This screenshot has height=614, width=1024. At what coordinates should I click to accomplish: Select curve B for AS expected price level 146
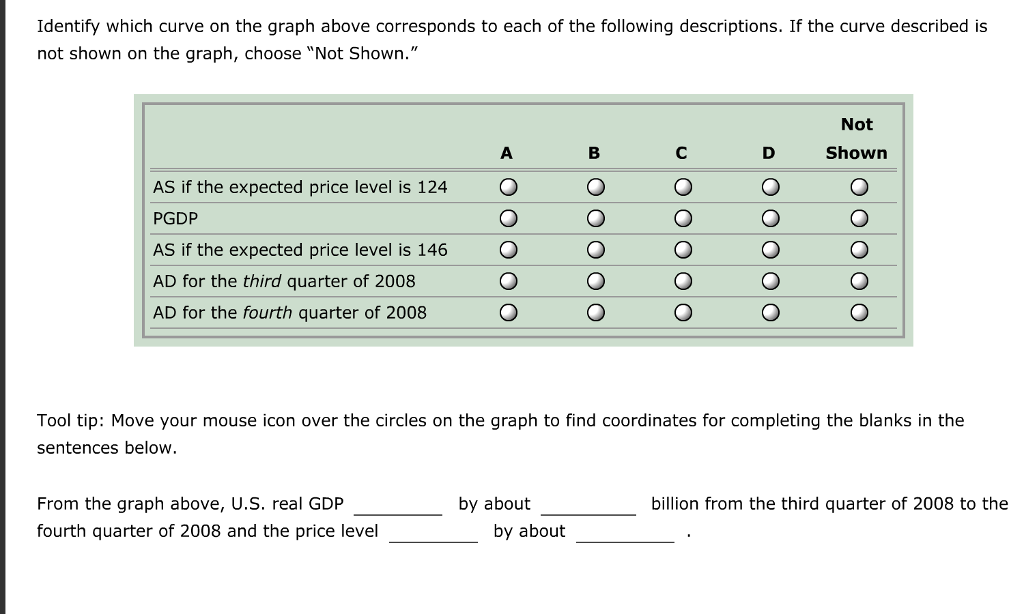595,249
